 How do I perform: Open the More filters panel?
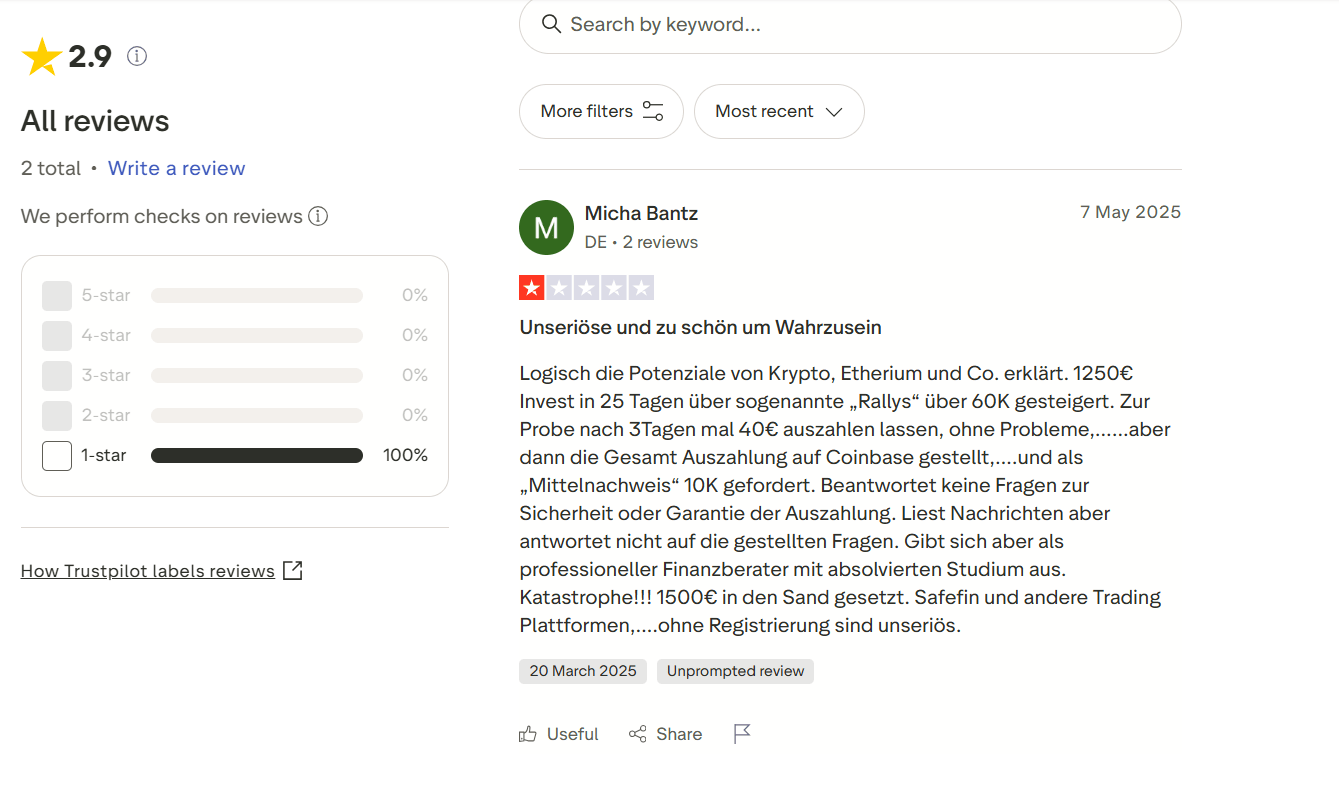pyautogui.click(x=601, y=111)
